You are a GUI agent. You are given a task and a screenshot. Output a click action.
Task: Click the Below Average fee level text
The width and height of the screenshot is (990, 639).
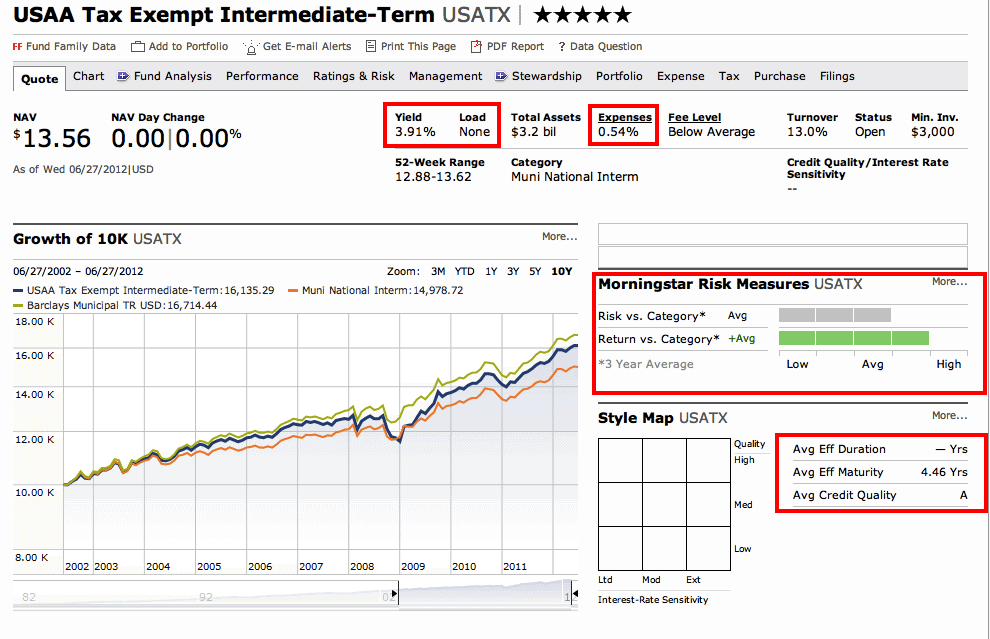click(x=712, y=132)
